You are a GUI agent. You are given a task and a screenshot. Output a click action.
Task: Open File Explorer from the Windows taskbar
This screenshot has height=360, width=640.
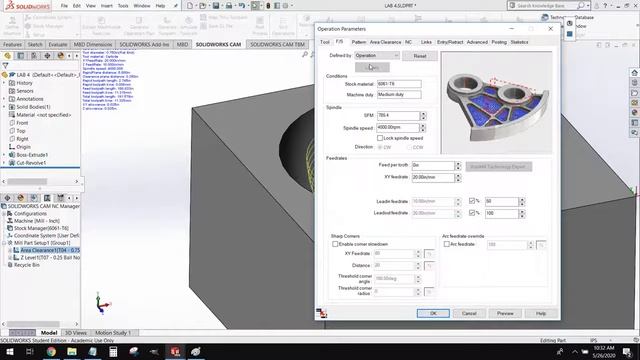[x=72, y=351]
